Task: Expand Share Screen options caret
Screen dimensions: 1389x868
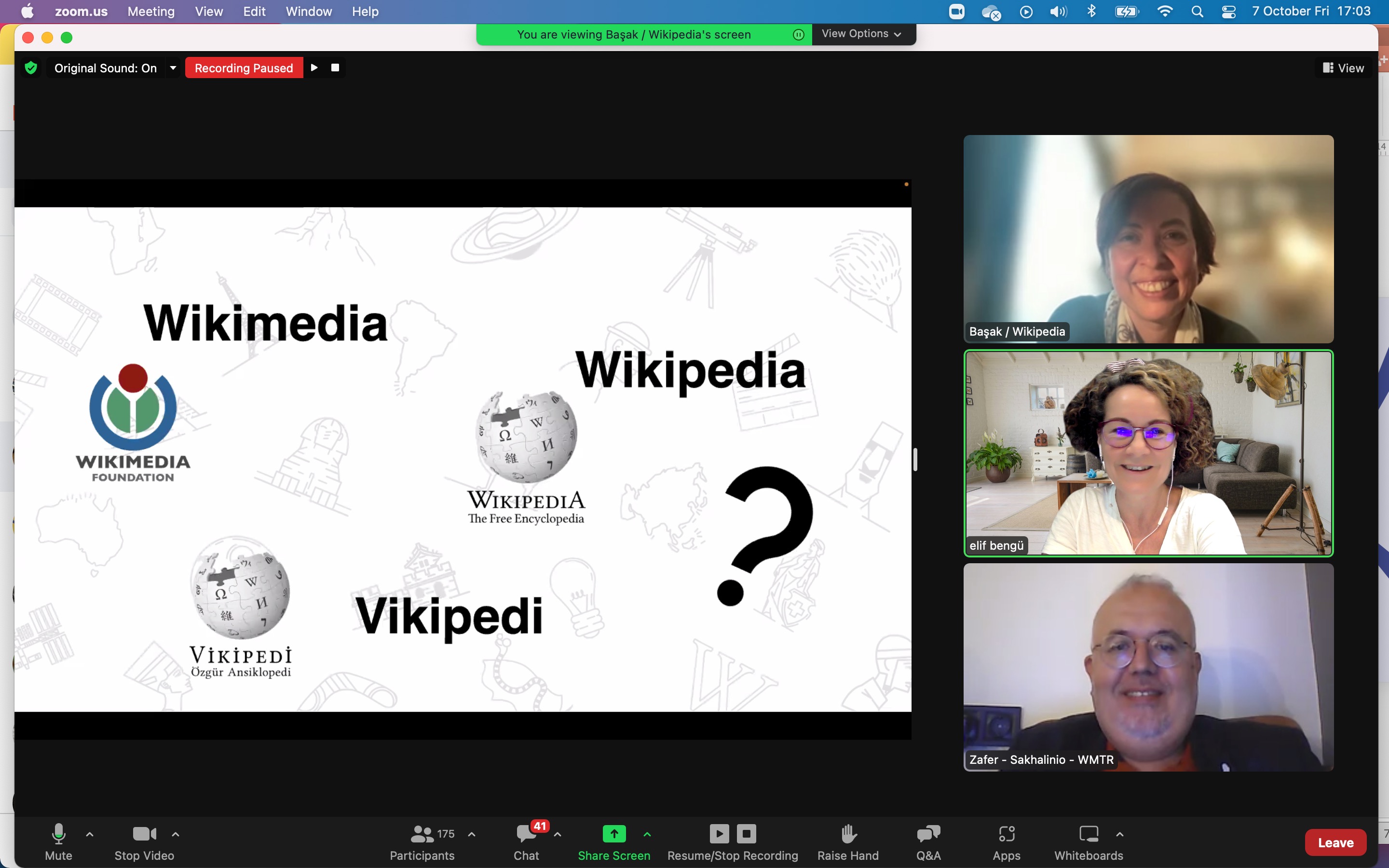Action: [647, 834]
